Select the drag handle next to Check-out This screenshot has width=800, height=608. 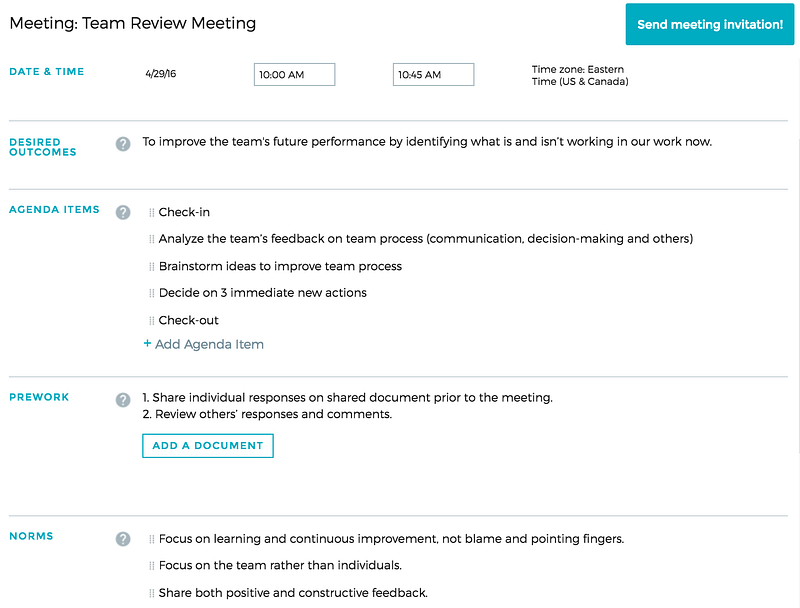[x=152, y=321]
